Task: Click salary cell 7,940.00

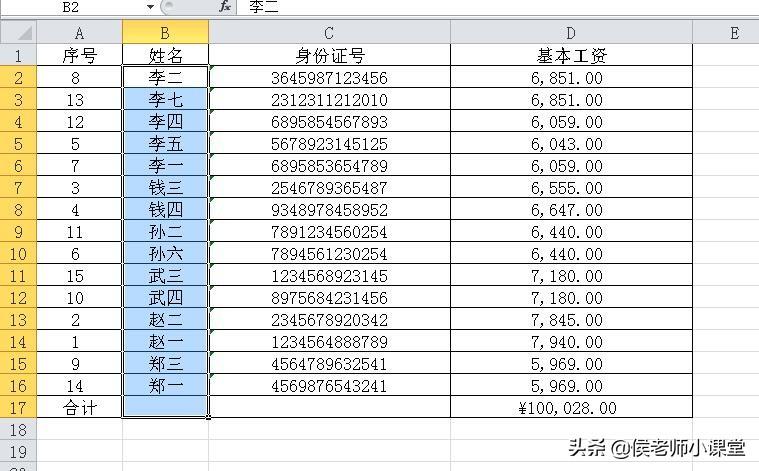Action: click(x=571, y=342)
